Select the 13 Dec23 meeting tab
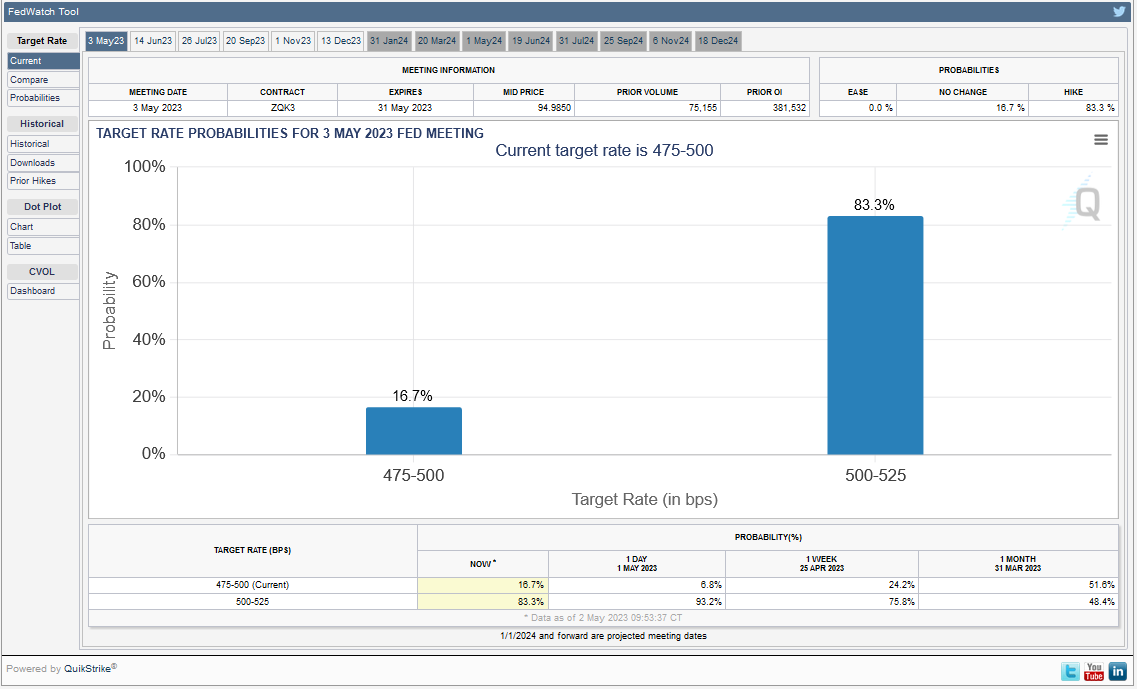This screenshot has width=1141, height=689. point(341,41)
